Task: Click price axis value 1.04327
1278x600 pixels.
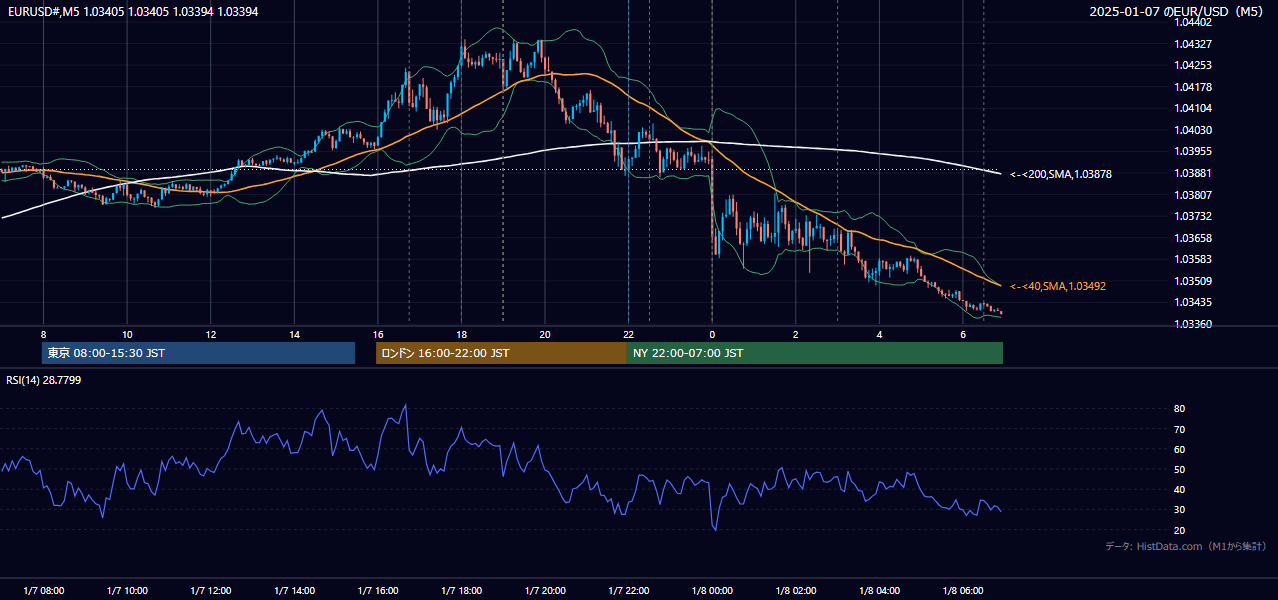Action: 1193,44
